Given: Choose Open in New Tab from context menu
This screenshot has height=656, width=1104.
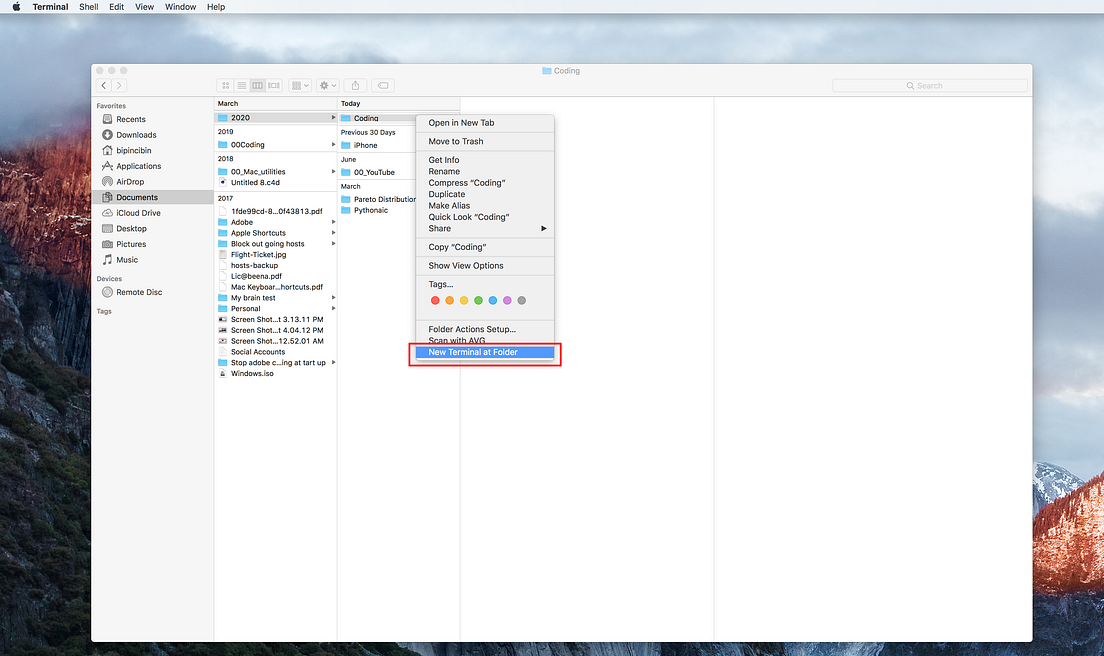Looking at the screenshot, I should 484,122.
